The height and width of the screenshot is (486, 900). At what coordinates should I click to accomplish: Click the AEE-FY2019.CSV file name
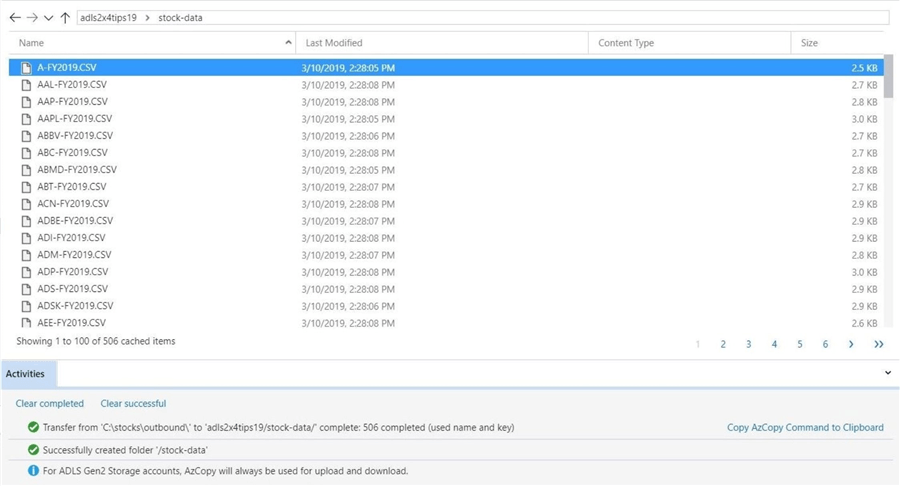click(71, 322)
